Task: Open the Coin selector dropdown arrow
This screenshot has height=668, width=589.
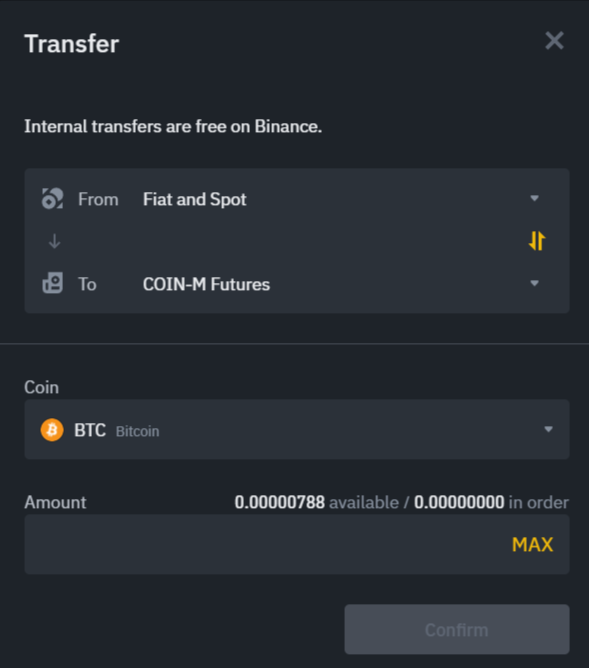Action: click(x=549, y=429)
